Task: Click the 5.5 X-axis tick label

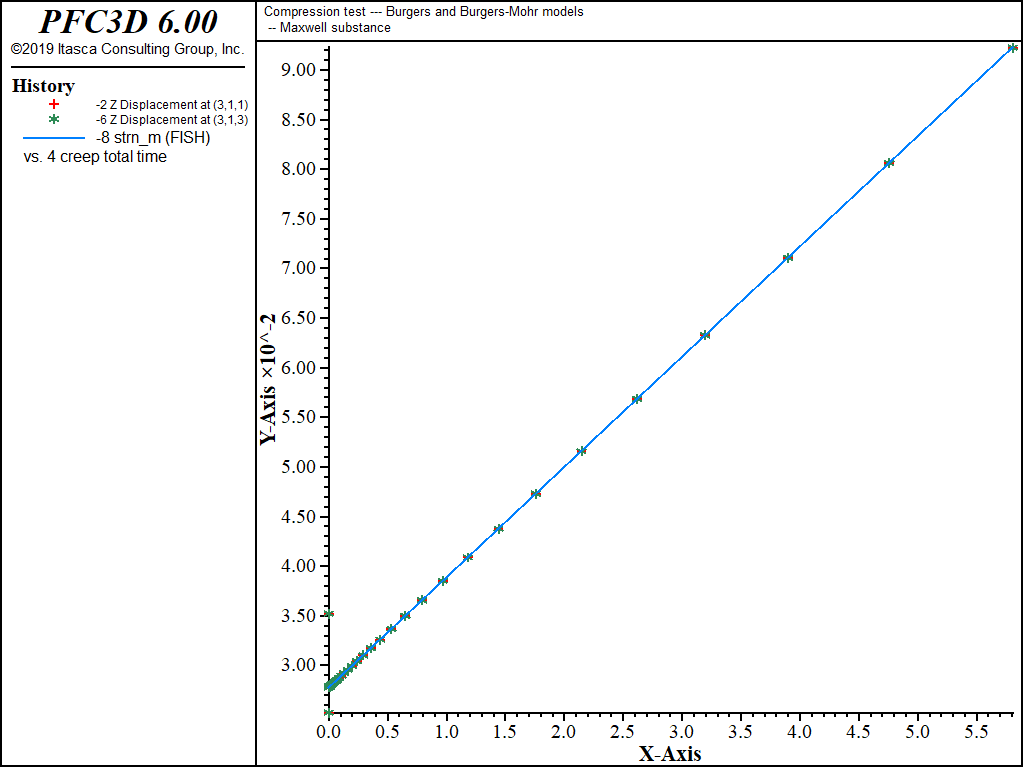Action: coord(977,733)
